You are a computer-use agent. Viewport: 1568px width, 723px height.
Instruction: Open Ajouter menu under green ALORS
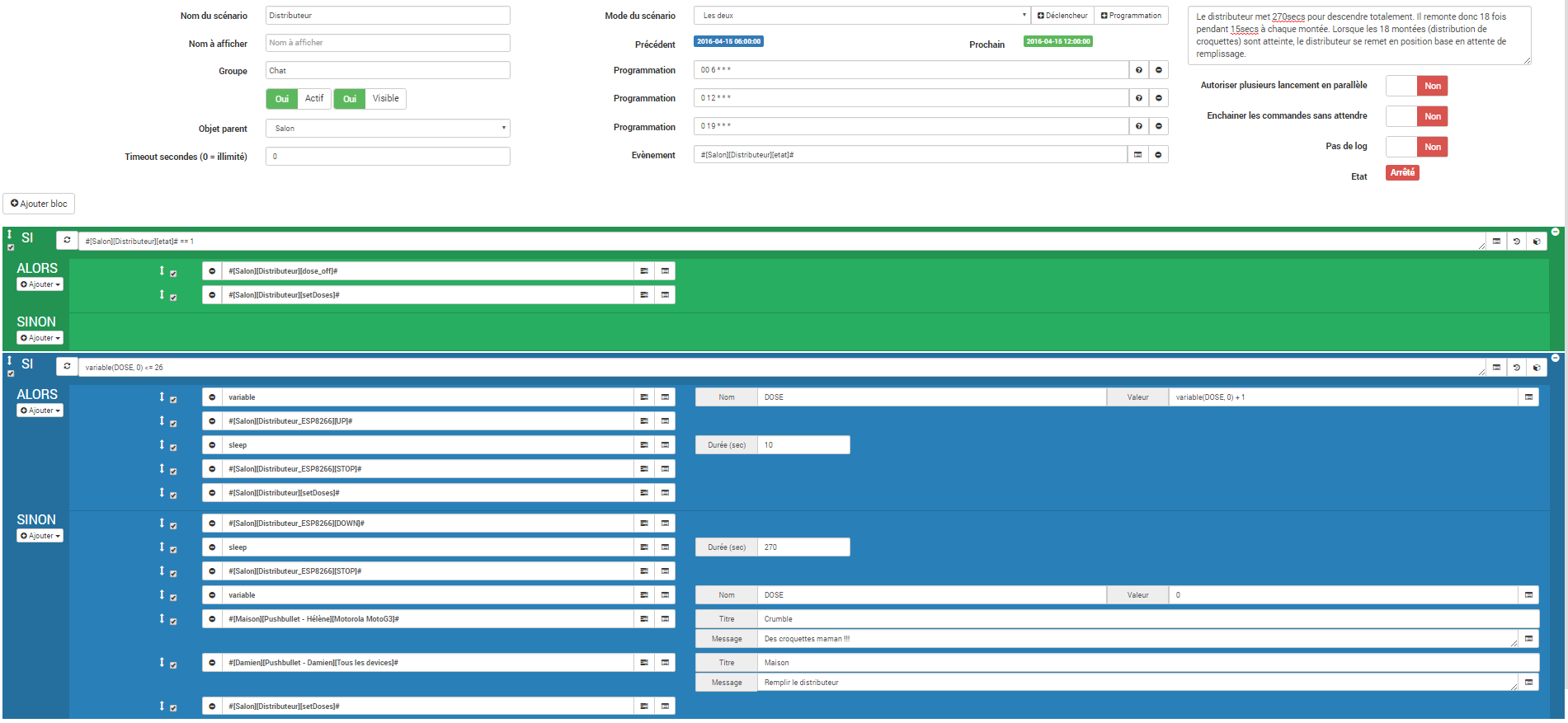tap(40, 284)
